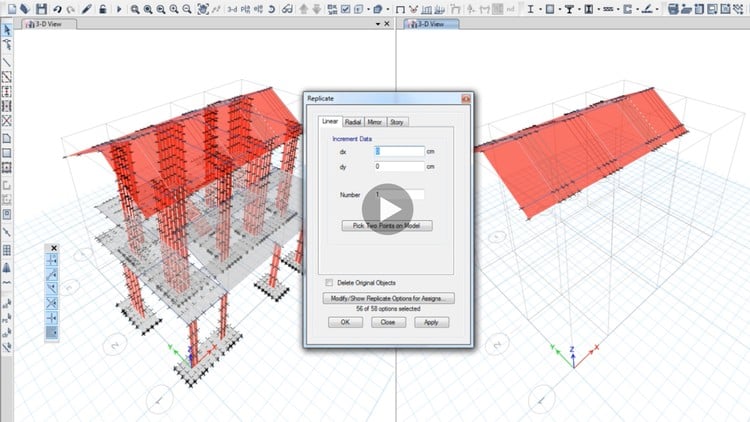
Task: Click Apply in Replicate dialog
Action: click(x=431, y=322)
